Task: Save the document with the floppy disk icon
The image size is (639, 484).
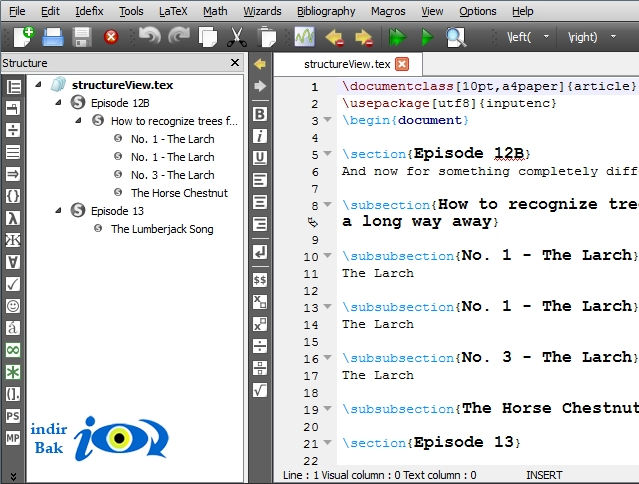Action: pos(82,37)
